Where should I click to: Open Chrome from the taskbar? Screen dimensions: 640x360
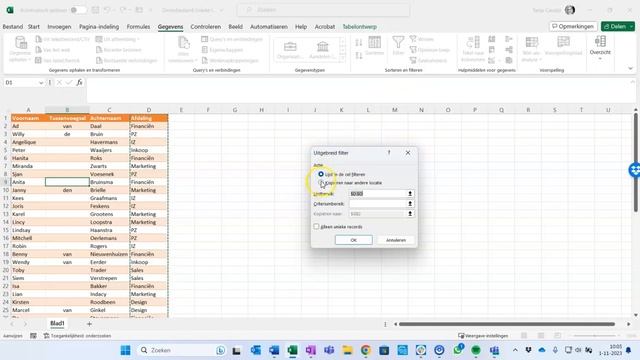(366, 350)
